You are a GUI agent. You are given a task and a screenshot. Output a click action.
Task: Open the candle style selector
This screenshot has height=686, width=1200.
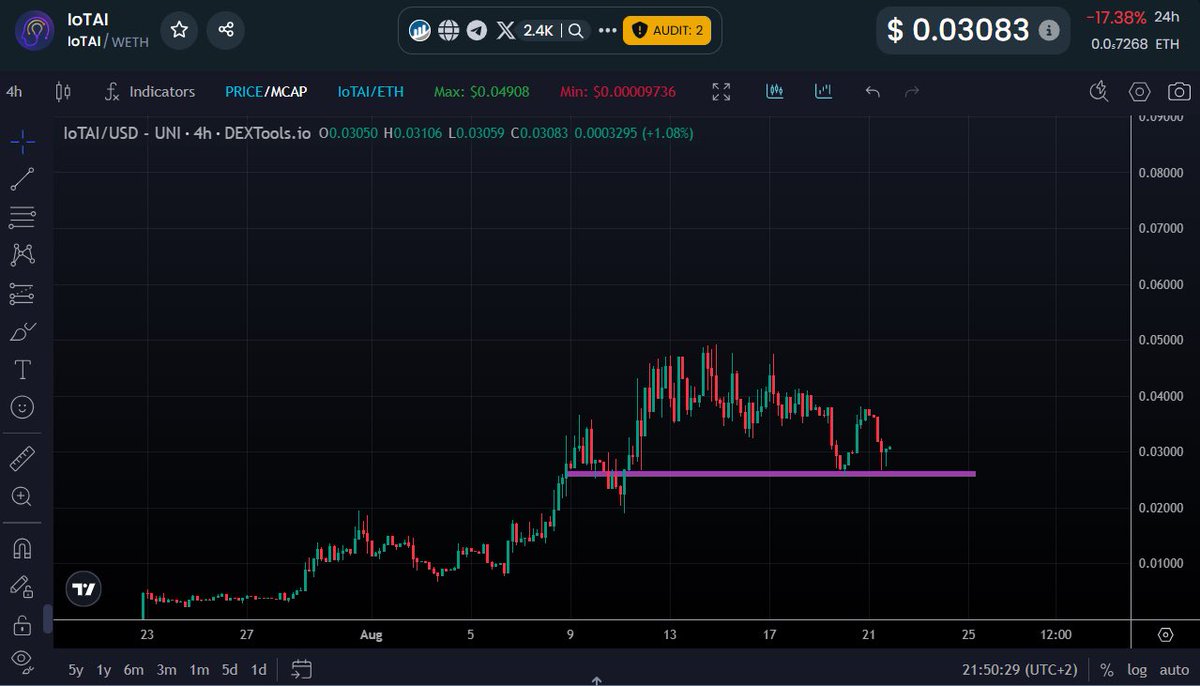(62, 91)
